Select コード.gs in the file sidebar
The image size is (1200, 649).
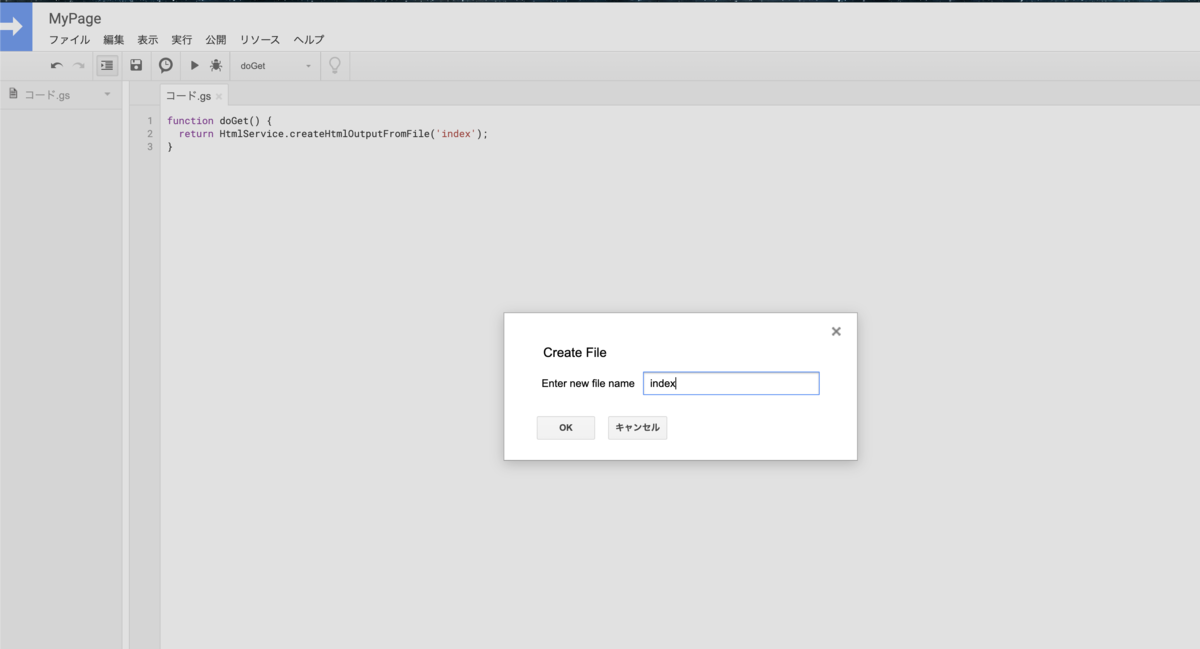click(47, 95)
